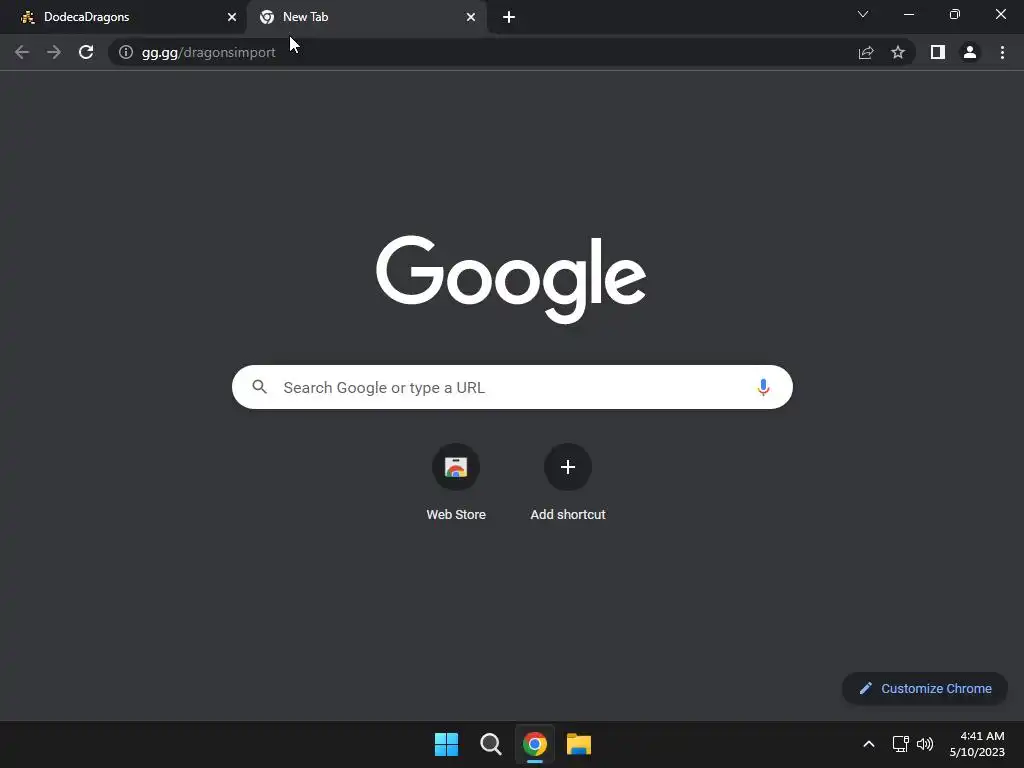Screen dimensions: 1024x768
Task: Open a new tab with the plus button
Action: click(x=509, y=17)
